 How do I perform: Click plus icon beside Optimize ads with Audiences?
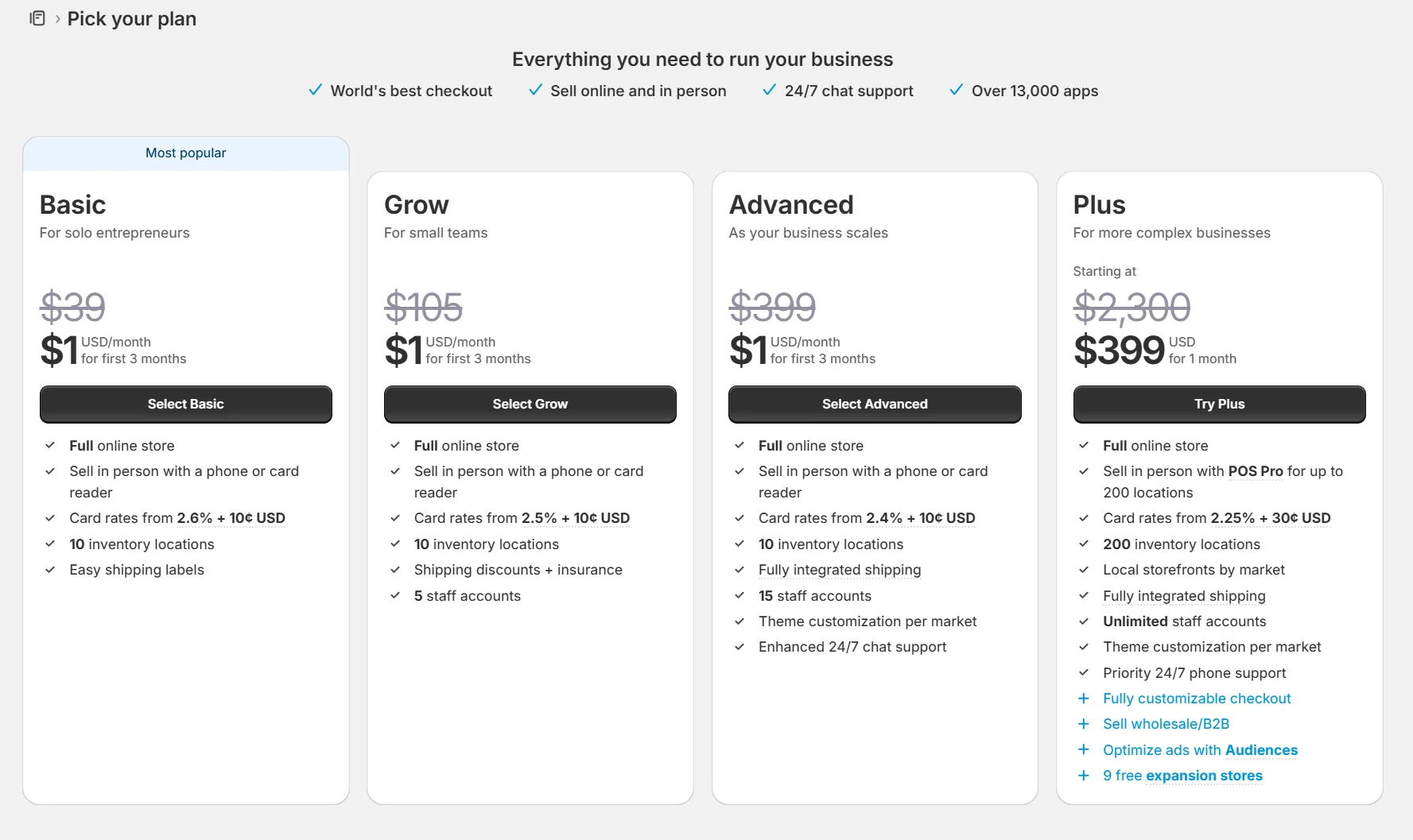(1083, 749)
